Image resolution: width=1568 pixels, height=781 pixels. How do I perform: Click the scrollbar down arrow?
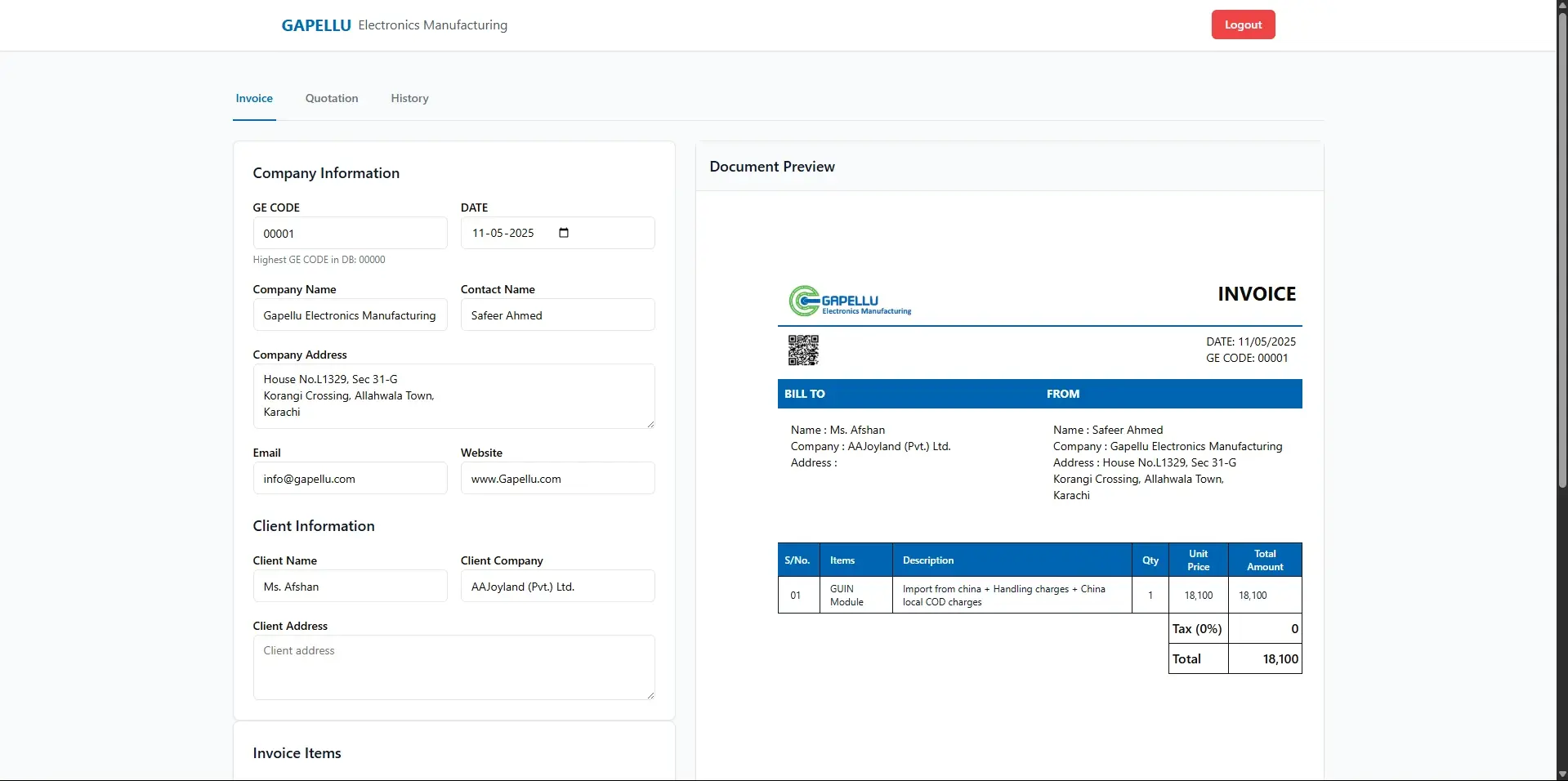(x=1562, y=774)
